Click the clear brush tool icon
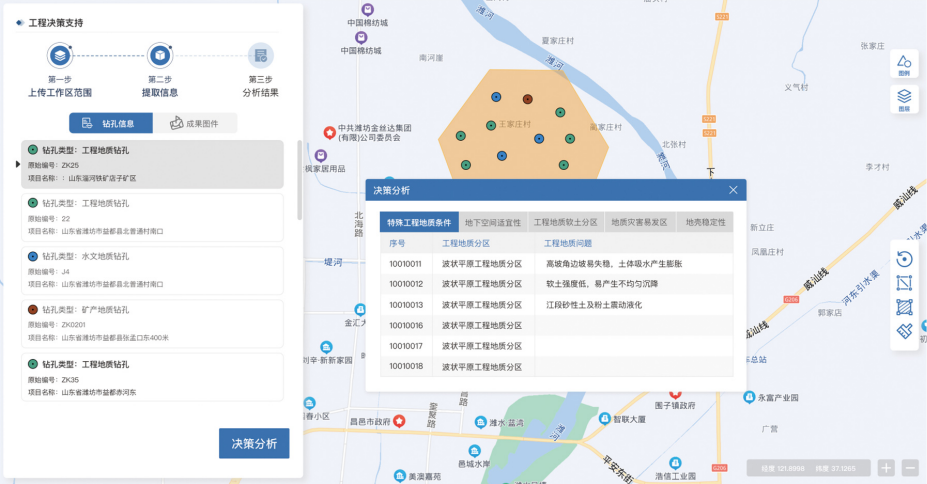 click(x=904, y=330)
